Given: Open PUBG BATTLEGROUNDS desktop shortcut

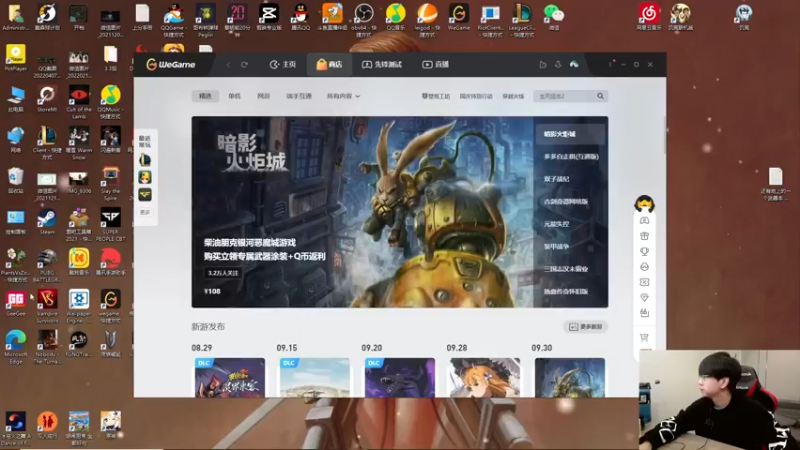Looking at the screenshot, I should point(47,265).
